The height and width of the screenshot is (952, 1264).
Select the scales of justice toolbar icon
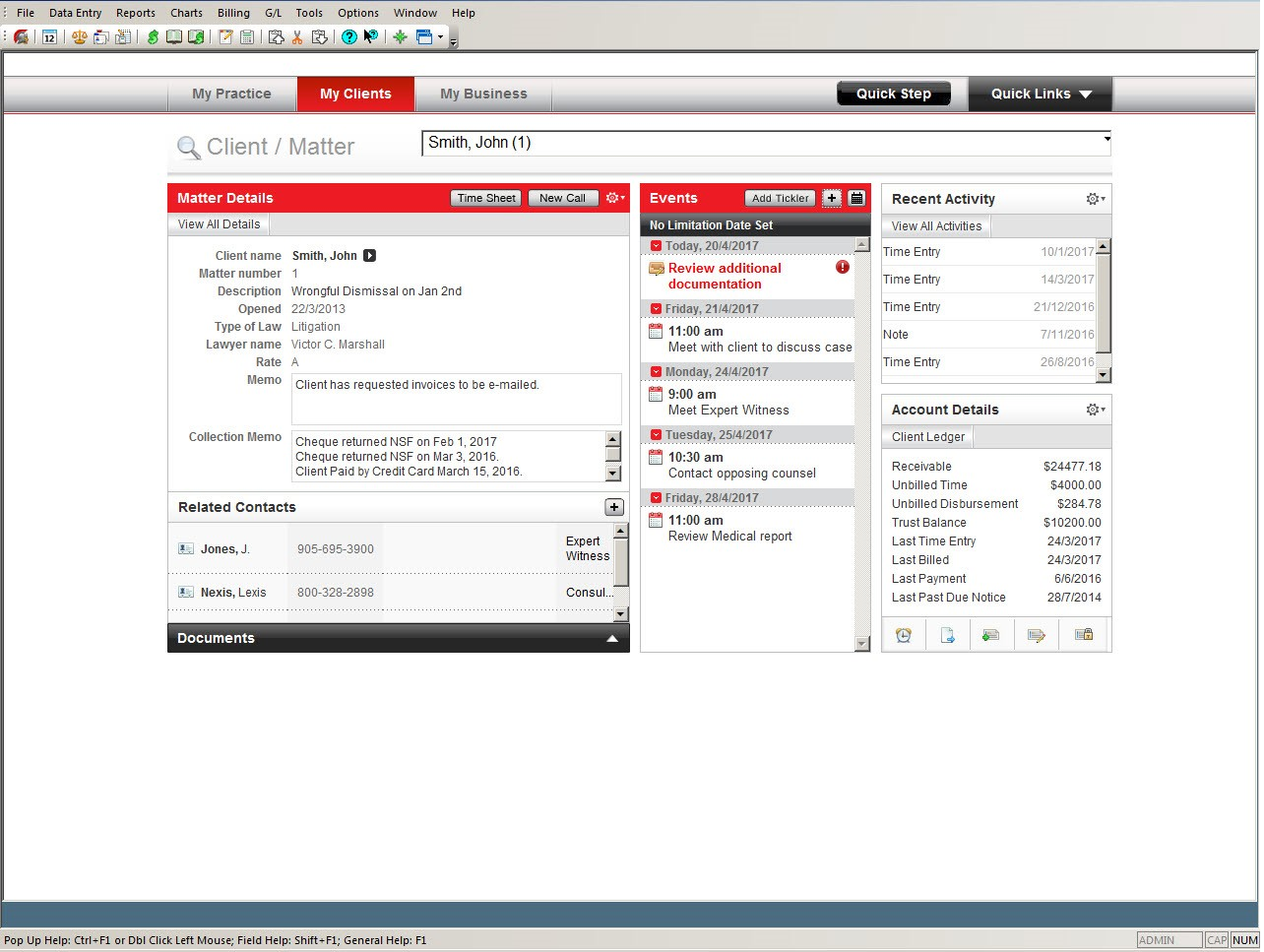(x=79, y=37)
